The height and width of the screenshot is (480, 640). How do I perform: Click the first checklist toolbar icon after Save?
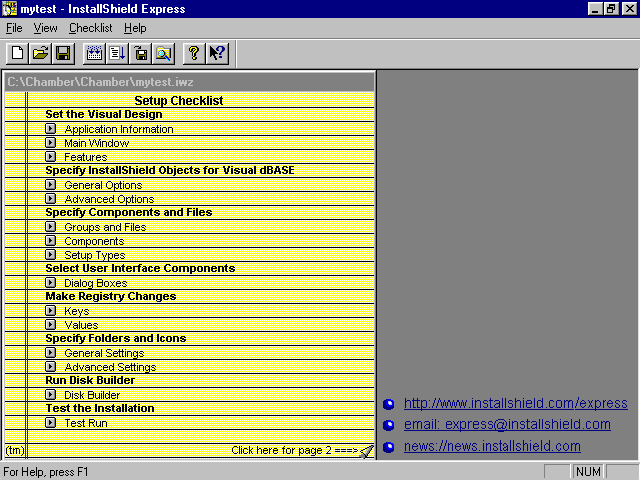[94, 53]
